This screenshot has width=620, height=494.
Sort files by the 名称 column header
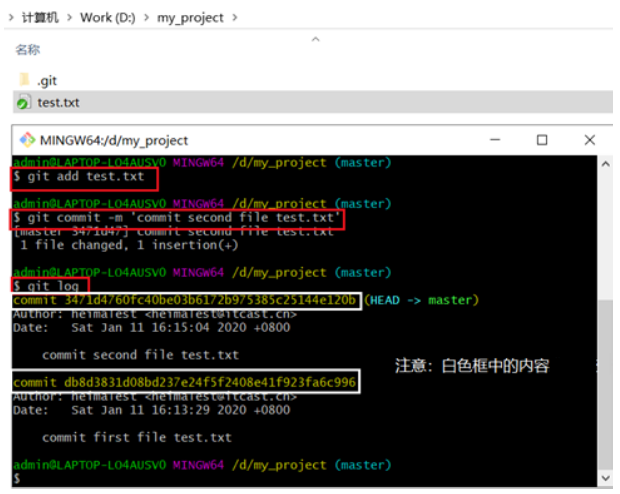[28, 50]
